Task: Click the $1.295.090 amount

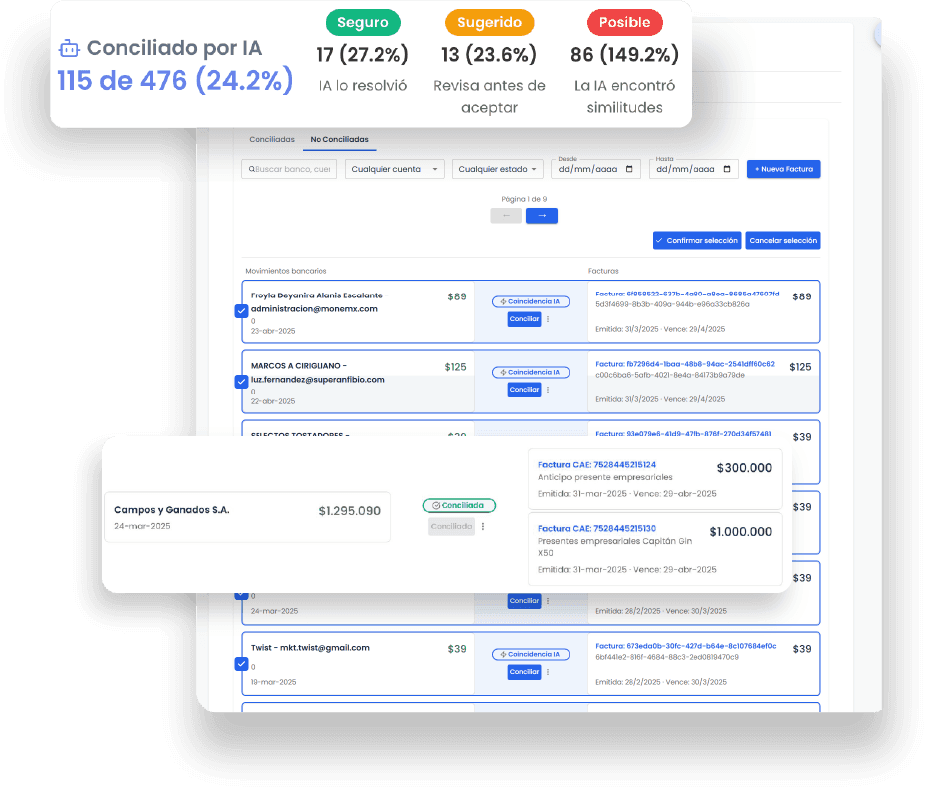Action: pyautogui.click(x=350, y=511)
